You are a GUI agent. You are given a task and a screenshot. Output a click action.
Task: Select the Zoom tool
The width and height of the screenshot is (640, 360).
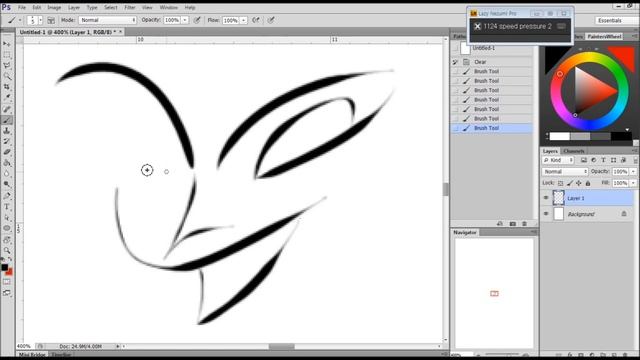(7, 250)
